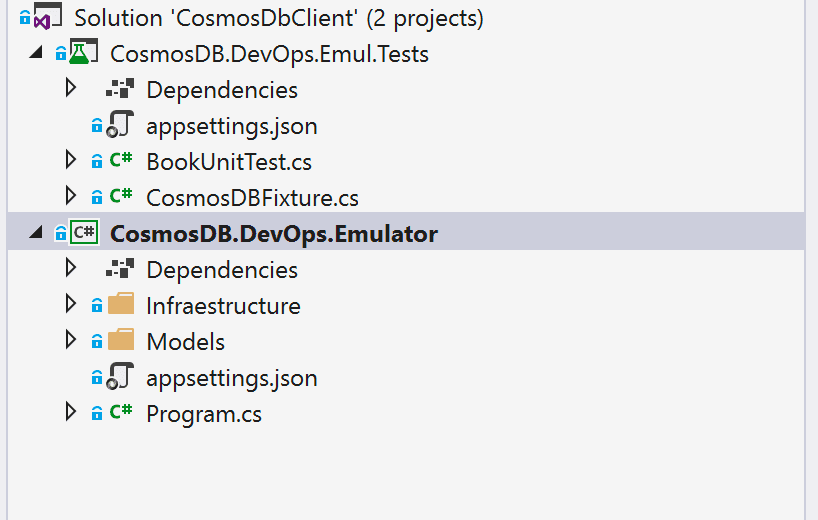Select appsettings.json in the Emulator project
The width and height of the screenshot is (818, 520).
coord(232,378)
